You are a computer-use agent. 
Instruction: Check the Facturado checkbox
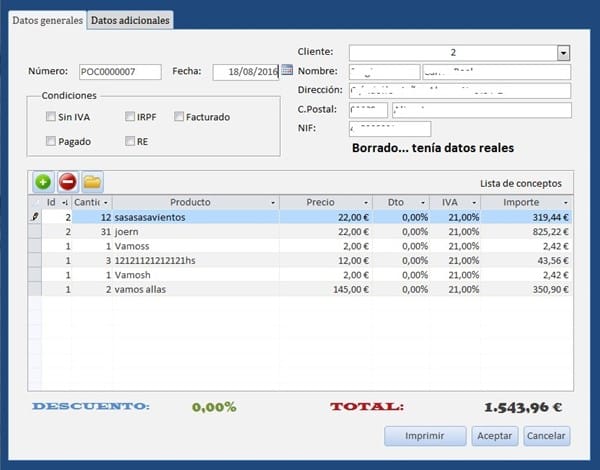179,117
